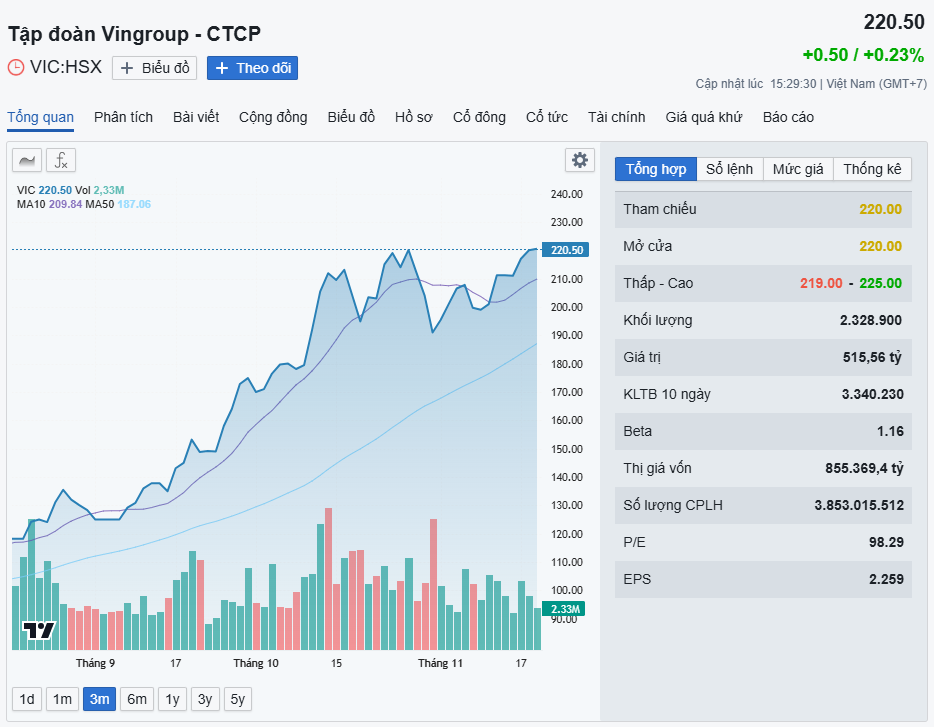Open the Giá quá khứ tab
Screen dimensions: 934x727
point(704,117)
